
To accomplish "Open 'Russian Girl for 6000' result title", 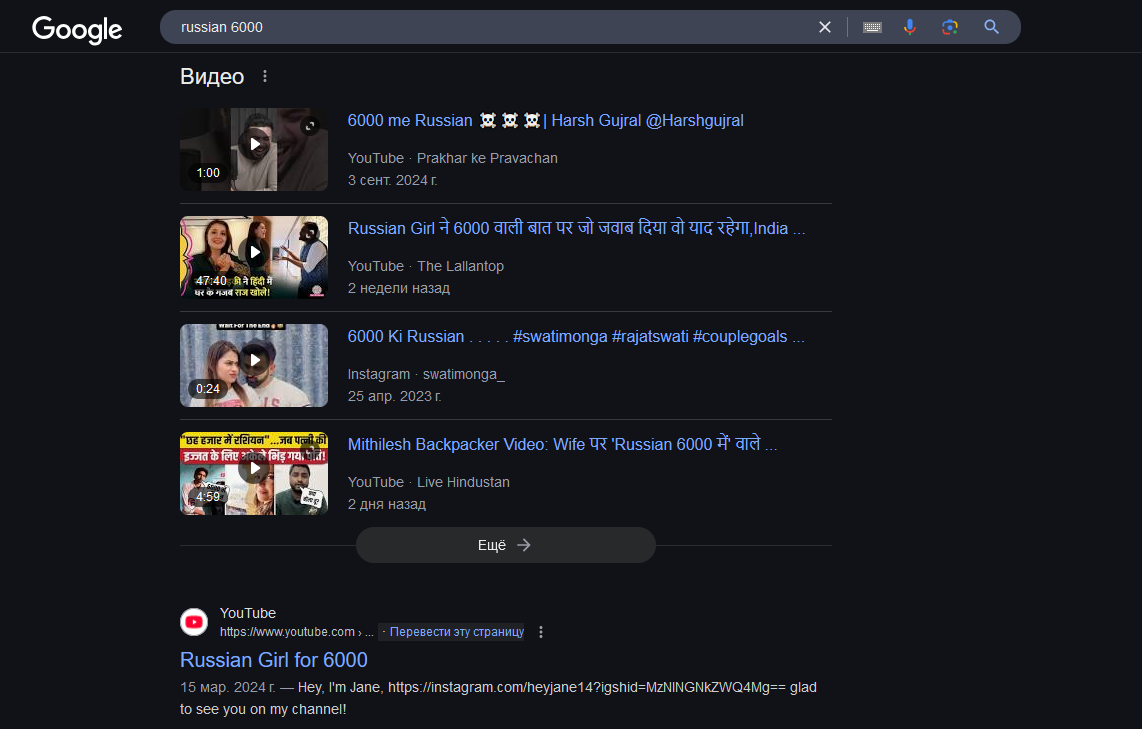I will [274, 660].
